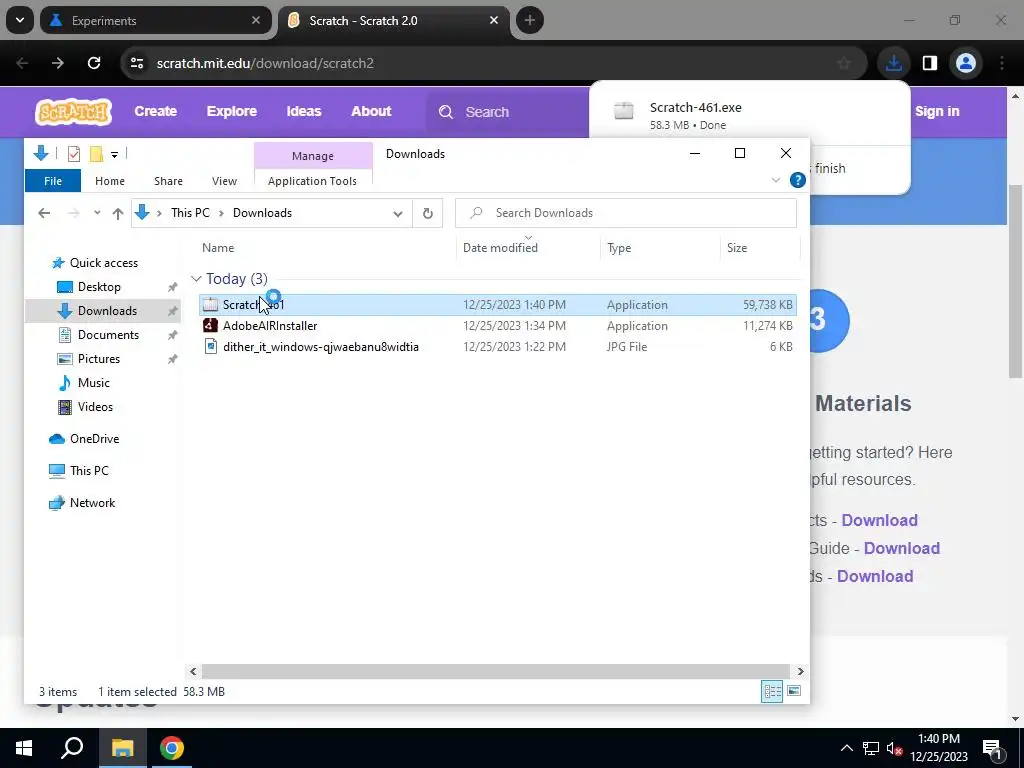Open Documents in navigation pane
Viewport: 1024px width, 768px height.
point(108,335)
